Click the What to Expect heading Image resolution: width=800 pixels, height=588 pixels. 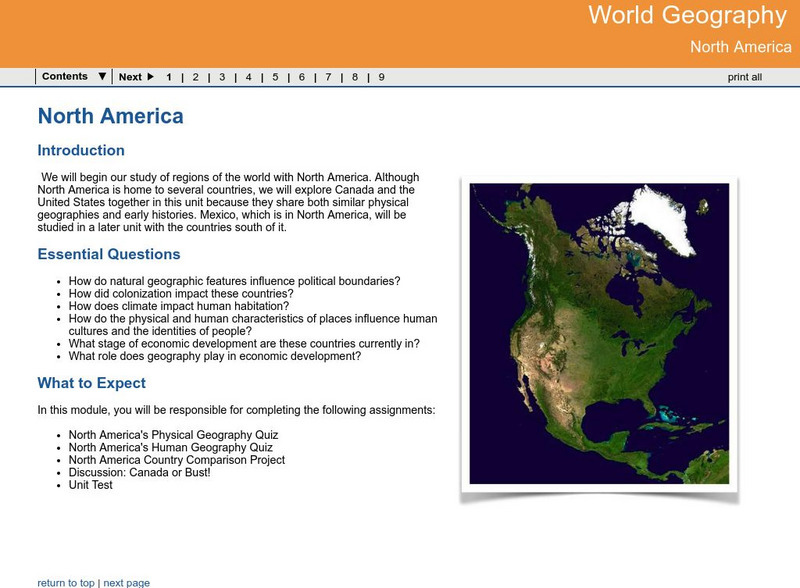coord(91,383)
